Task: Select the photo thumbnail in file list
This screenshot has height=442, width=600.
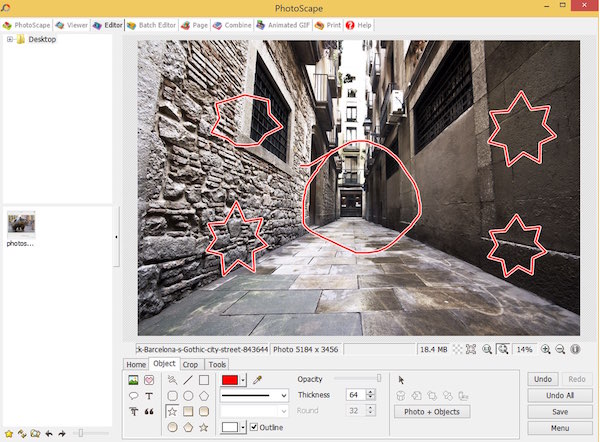Action: coord(21,223)
